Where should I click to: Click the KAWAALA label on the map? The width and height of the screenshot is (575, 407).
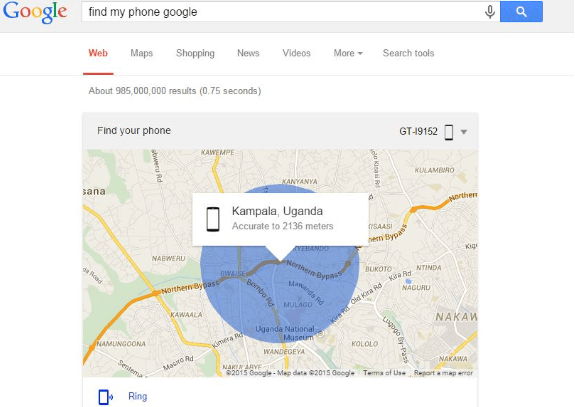[x=186, y=315]
